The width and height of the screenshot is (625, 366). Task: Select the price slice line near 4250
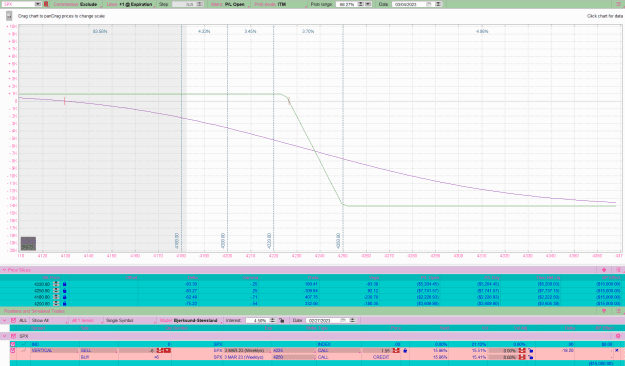tap(343, 138)
